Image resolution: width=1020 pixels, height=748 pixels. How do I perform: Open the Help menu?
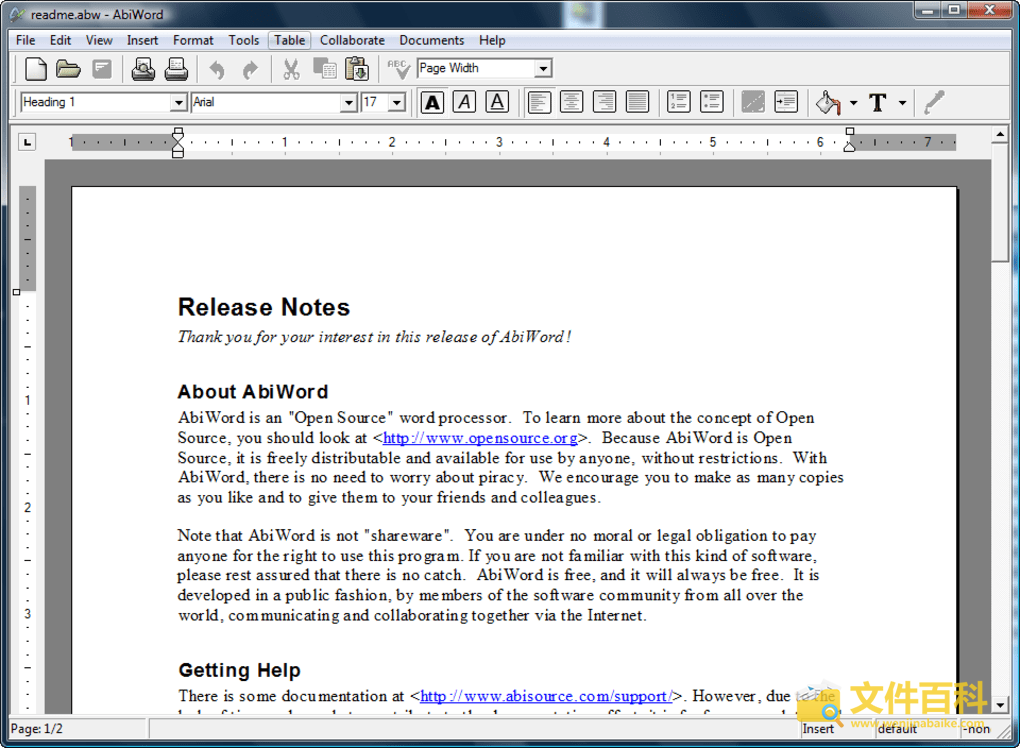(x=492, y=40)
